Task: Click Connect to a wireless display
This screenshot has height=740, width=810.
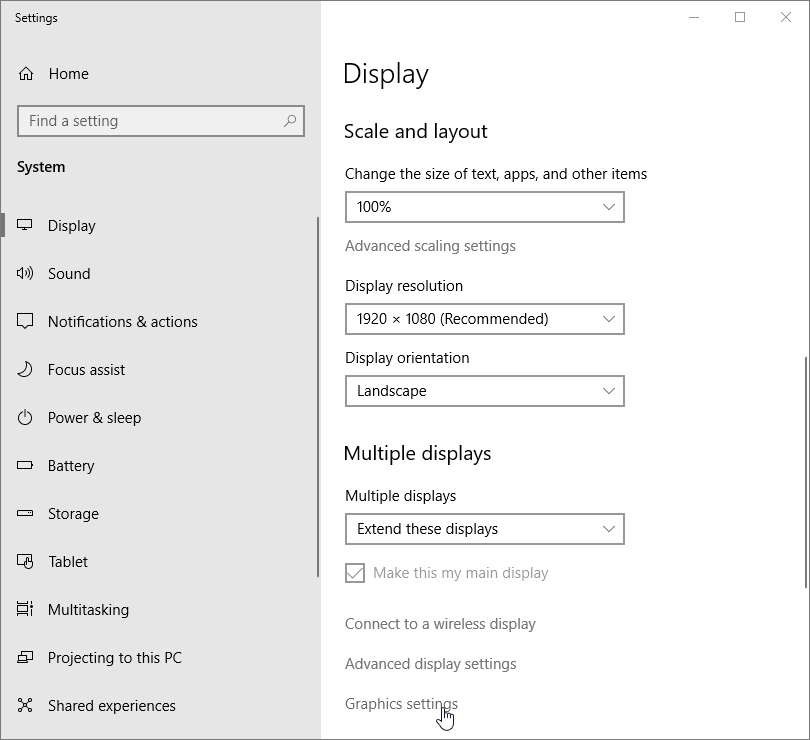Action: point(440,624)
